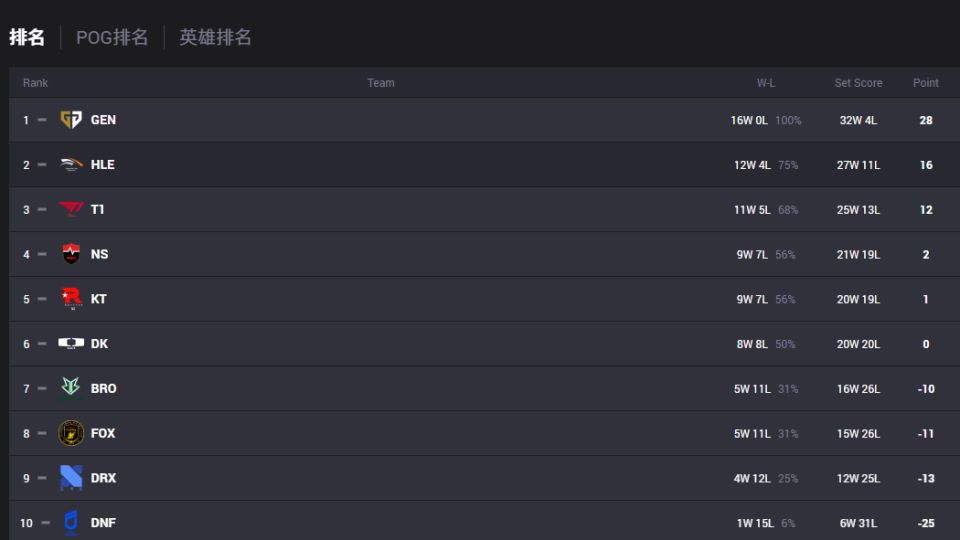Select the T1 red logo icon
Image resolution: width=960 pixels, height=540 pixels.
(x=71, y=209)
